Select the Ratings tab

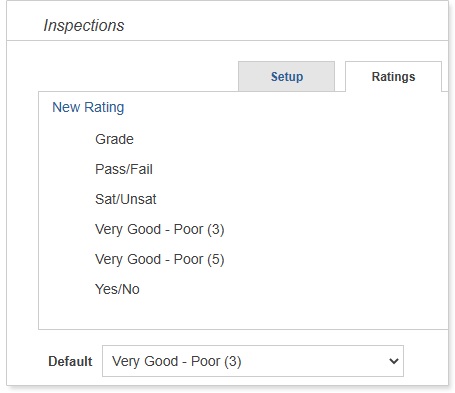click(393, 76)
